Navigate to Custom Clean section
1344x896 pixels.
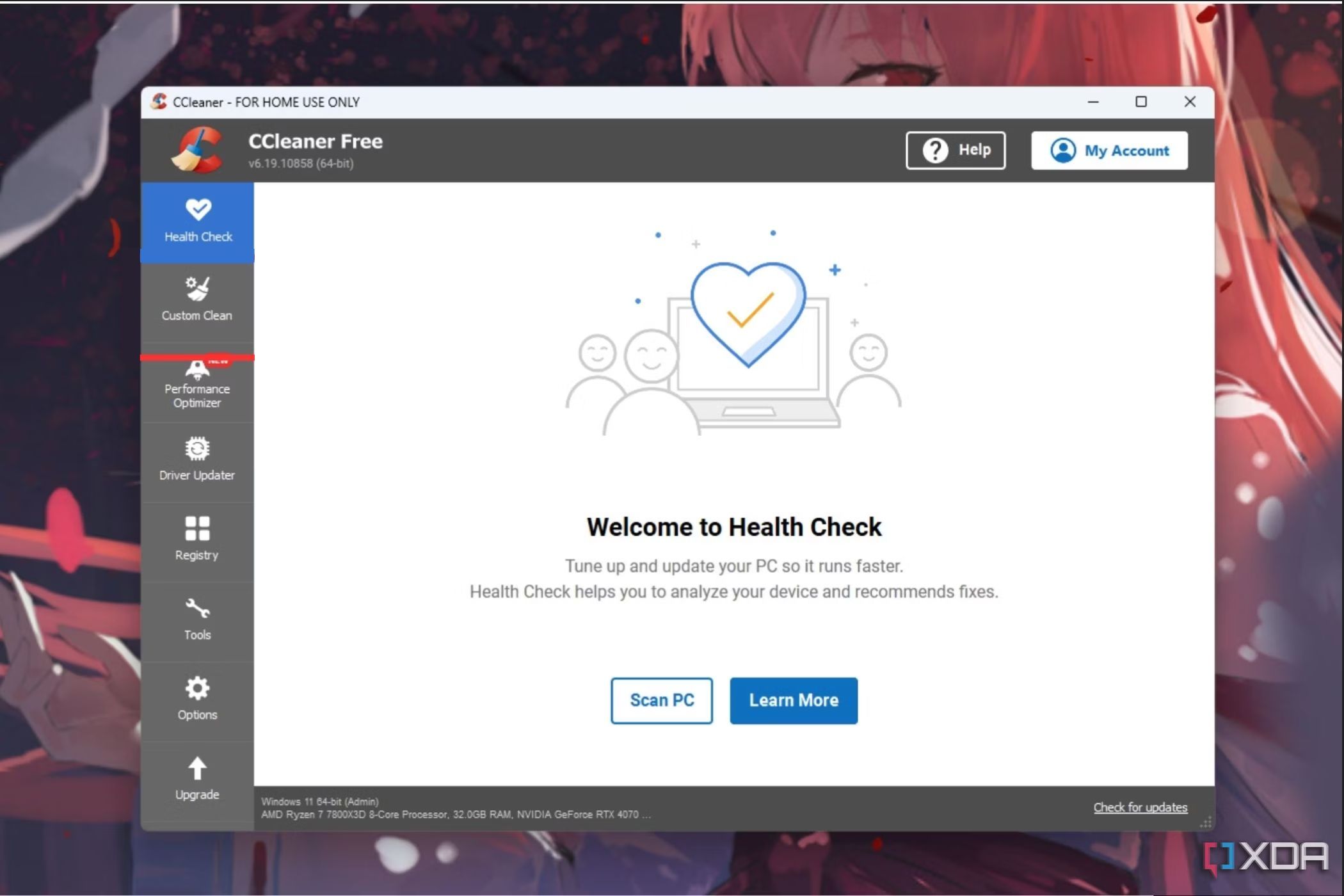(x=196, y=298)
